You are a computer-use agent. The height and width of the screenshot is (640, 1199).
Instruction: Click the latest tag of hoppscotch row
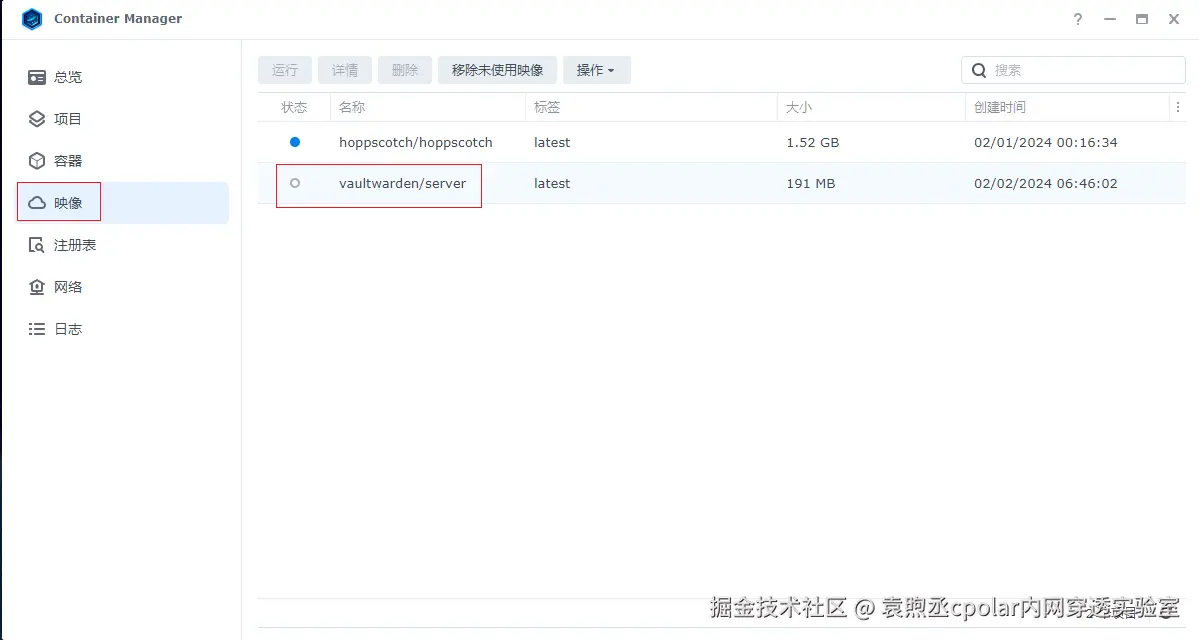(552, 142)
